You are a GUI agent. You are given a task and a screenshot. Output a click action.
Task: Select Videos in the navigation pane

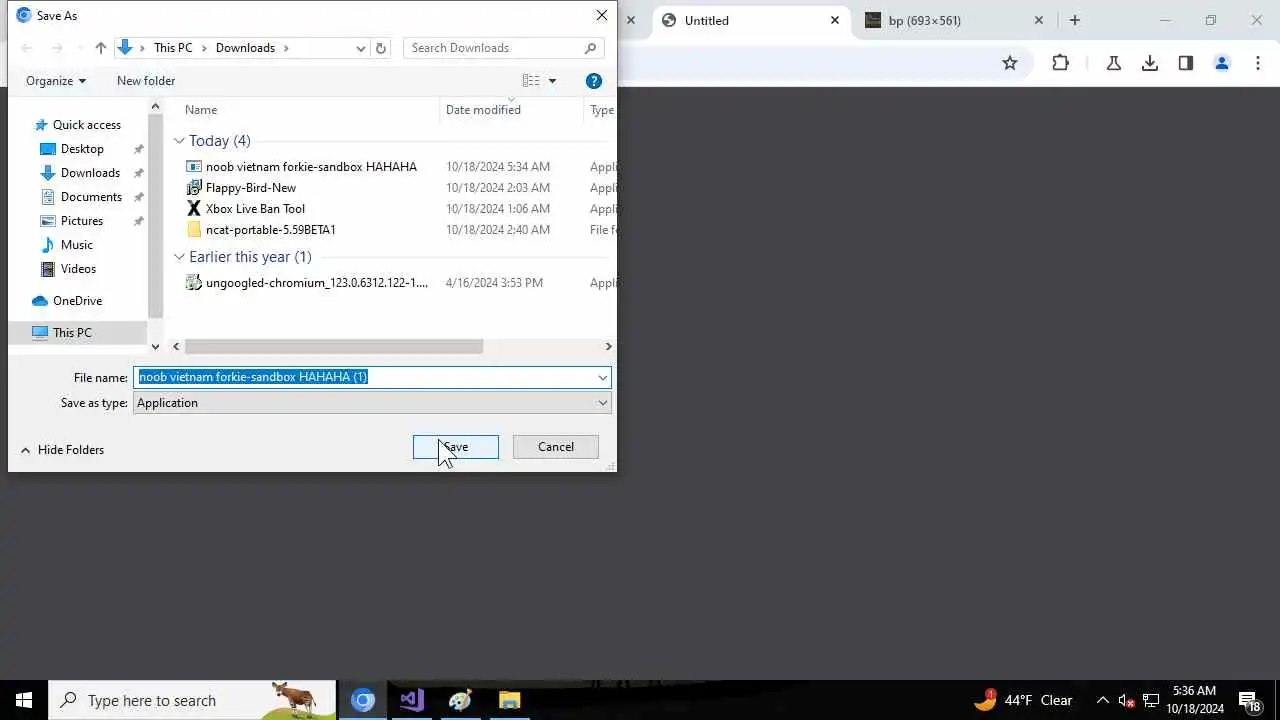78,269
